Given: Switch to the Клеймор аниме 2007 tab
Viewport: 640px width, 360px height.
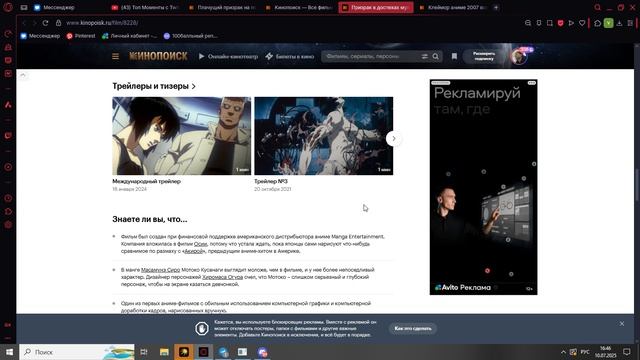Looking at the screenshot, I should click(x=453, y=7).
